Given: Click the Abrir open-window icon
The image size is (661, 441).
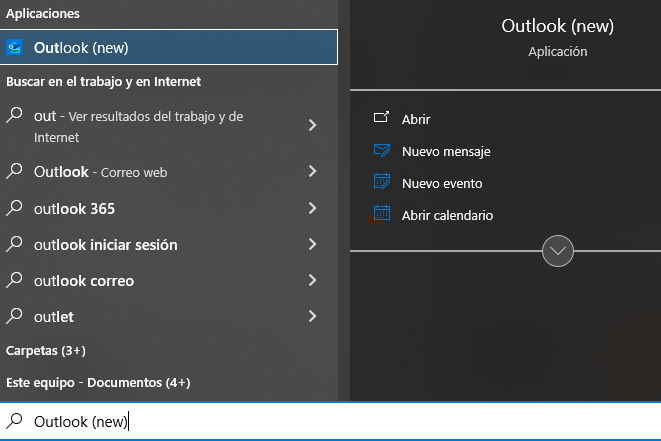Looking at the screenshot, I should [x=382, y=117].
